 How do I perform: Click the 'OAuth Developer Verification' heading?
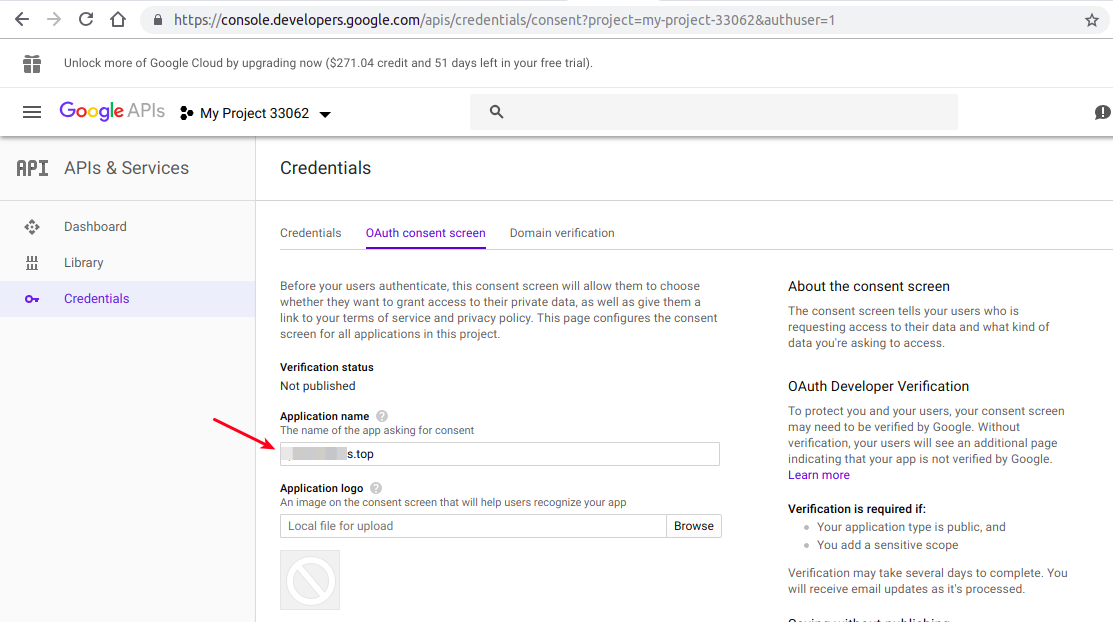tap(878, 386)
